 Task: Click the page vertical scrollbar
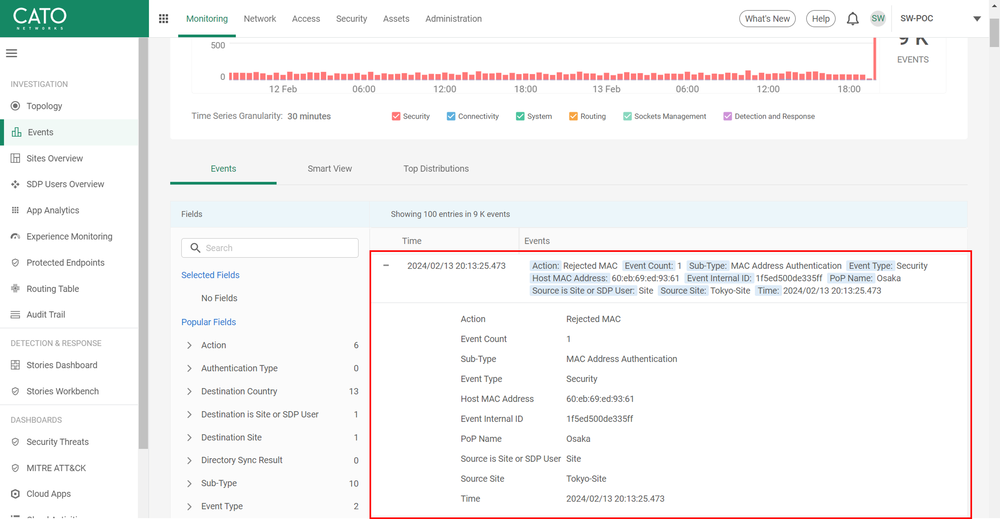994,32
